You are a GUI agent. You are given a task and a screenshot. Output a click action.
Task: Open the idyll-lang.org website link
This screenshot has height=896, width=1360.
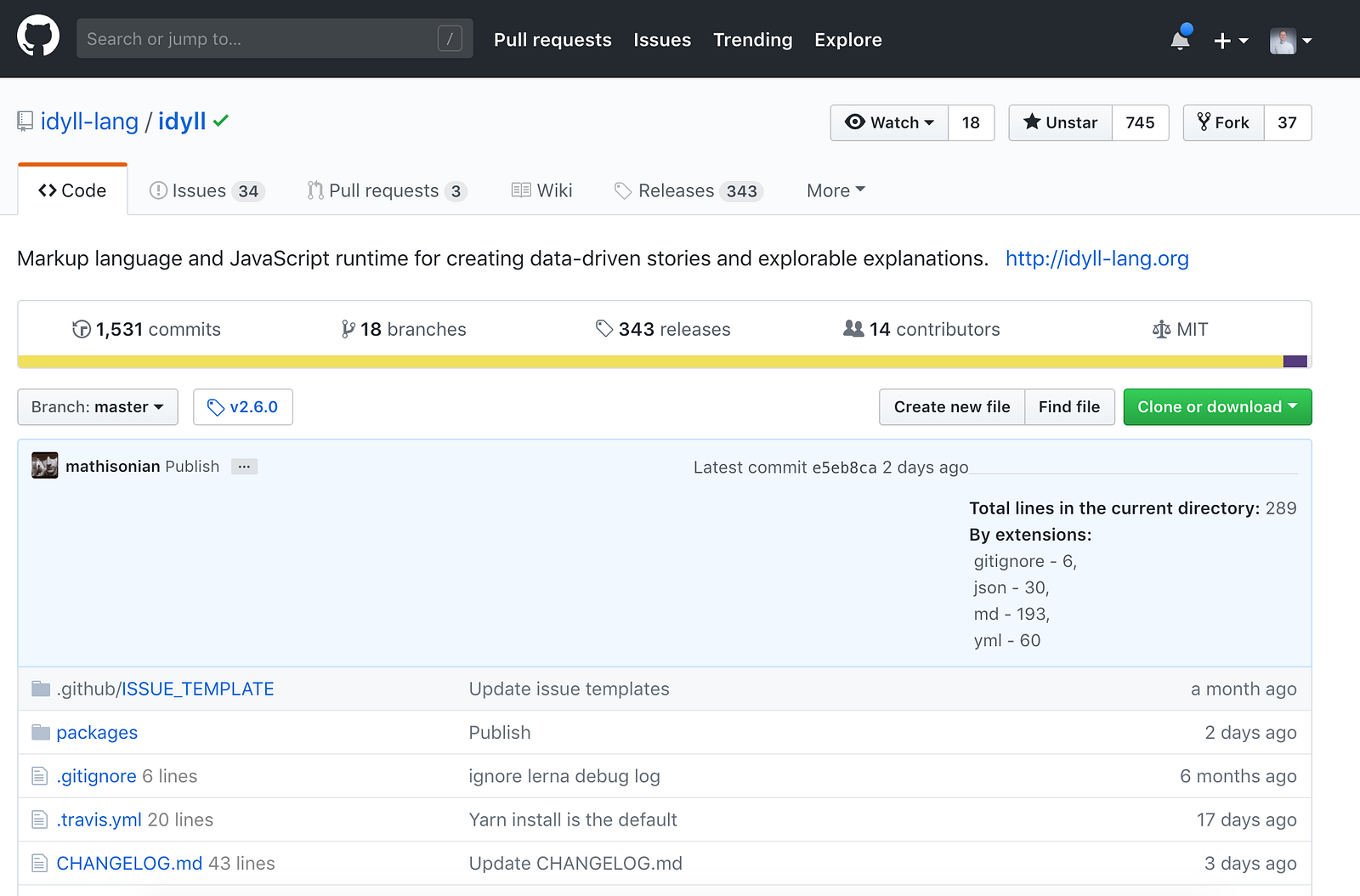point(1096,258)
